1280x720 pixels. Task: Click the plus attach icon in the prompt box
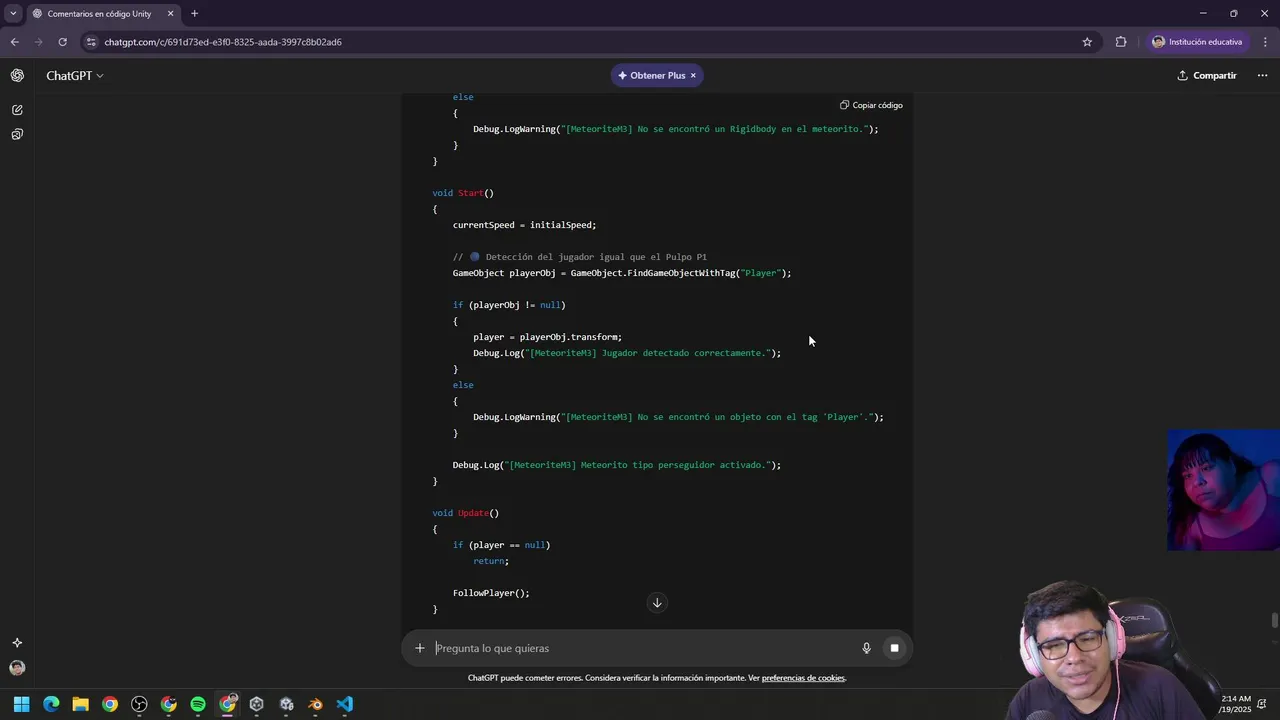[x=420, y=648]
